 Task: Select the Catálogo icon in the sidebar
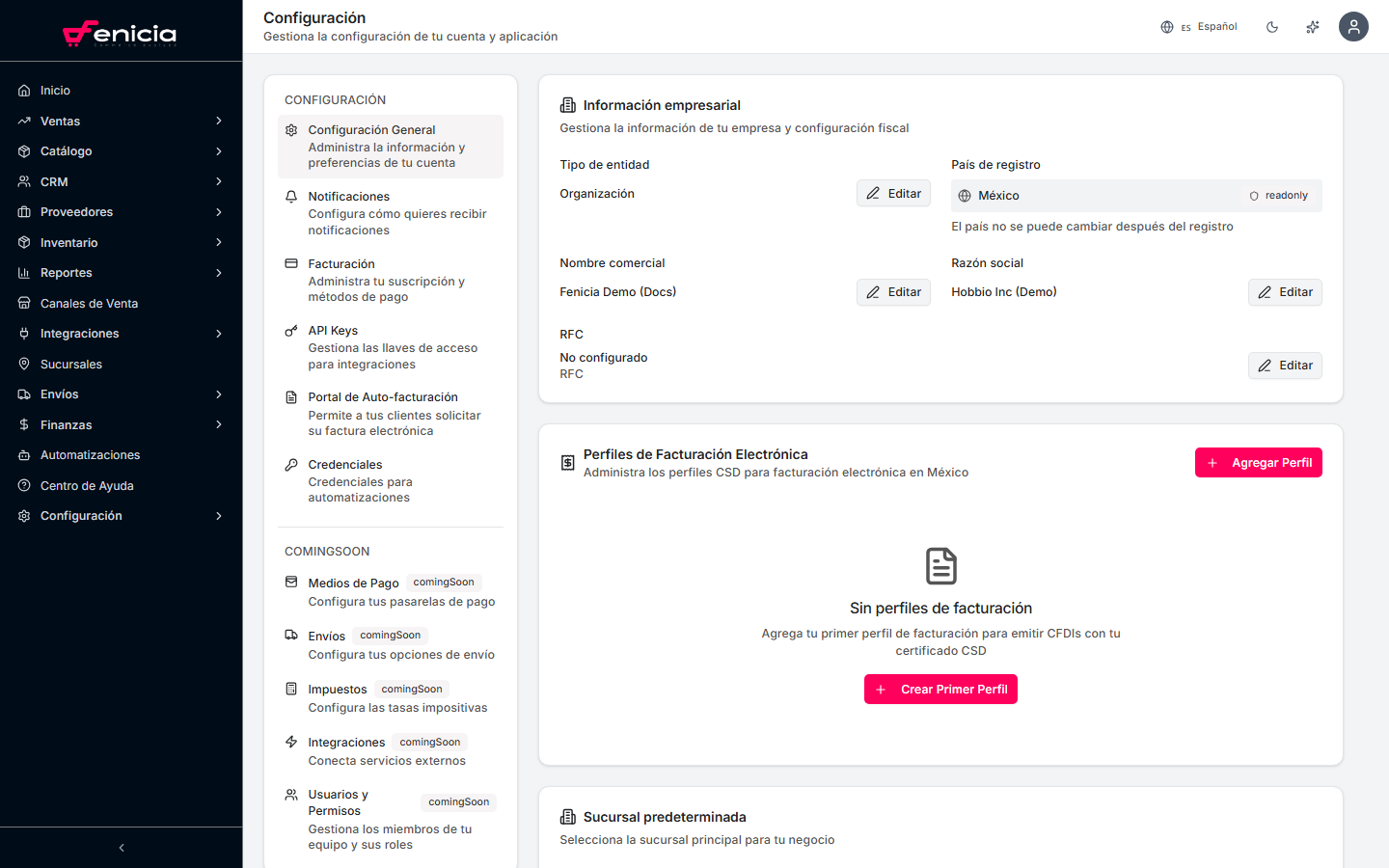[x=23, y=150]
